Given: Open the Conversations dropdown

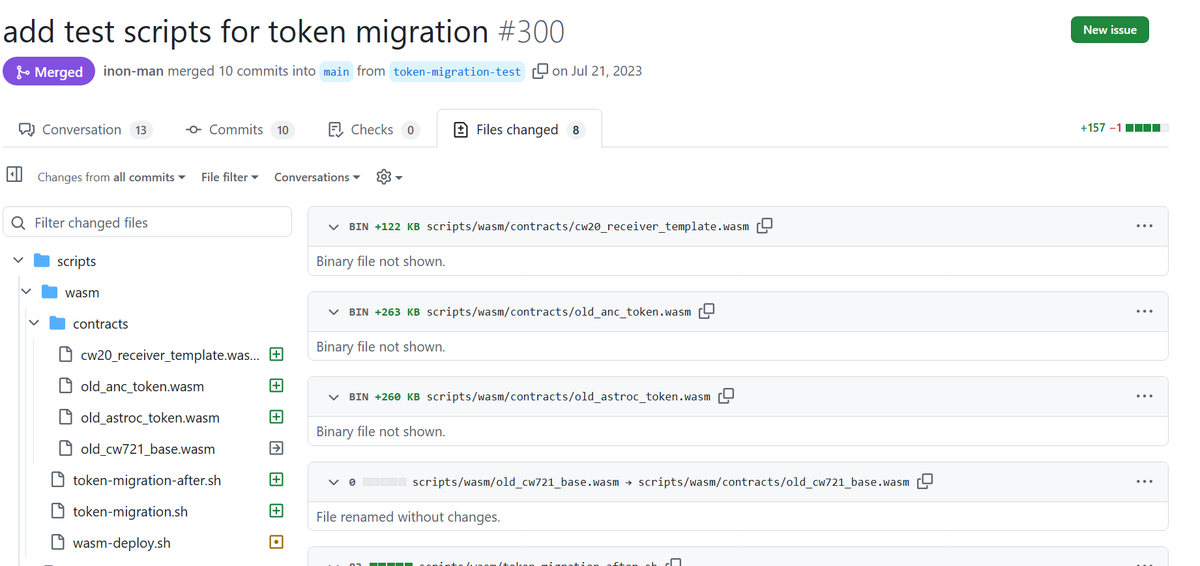Looking at the screenshot, I should (318, 177).
